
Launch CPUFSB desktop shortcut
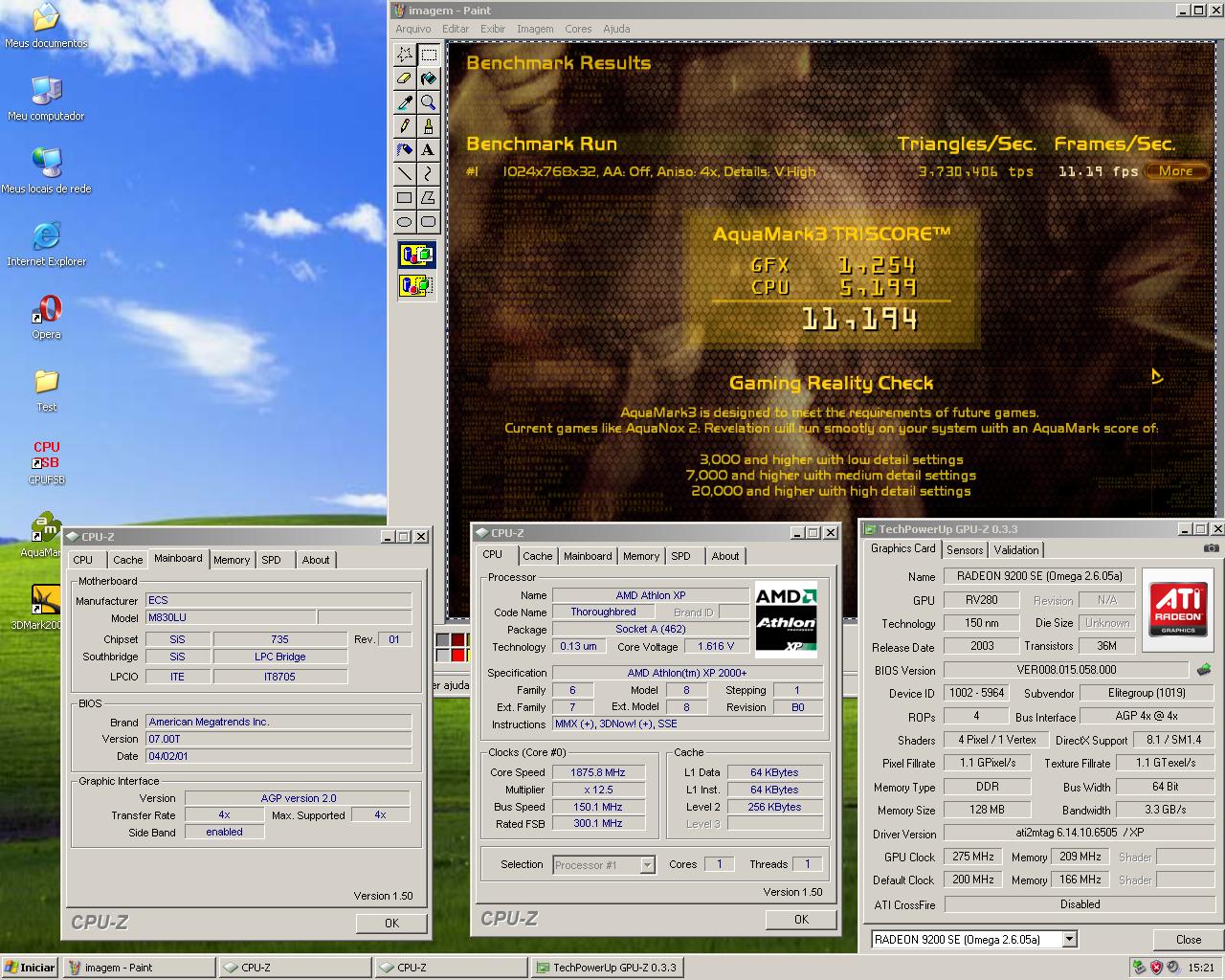coord(46,462)
